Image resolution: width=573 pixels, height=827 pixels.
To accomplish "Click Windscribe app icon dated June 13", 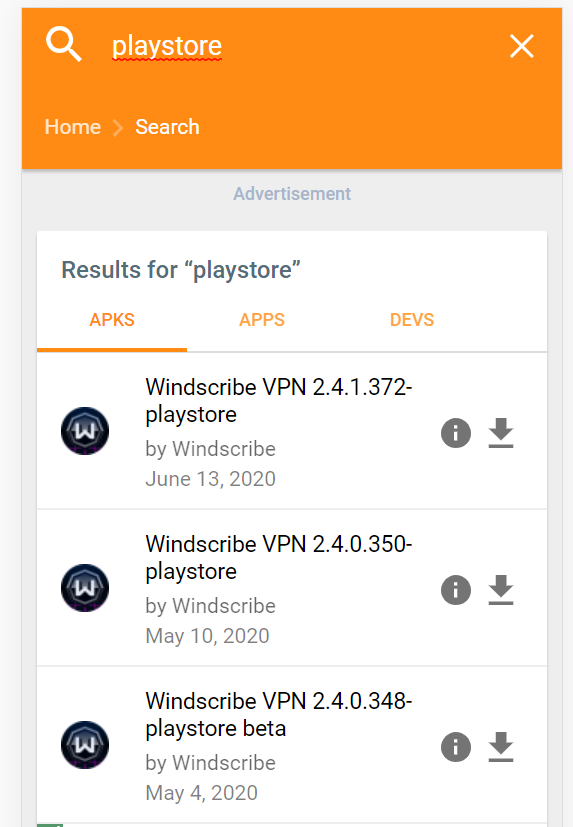I will point(85,431).
